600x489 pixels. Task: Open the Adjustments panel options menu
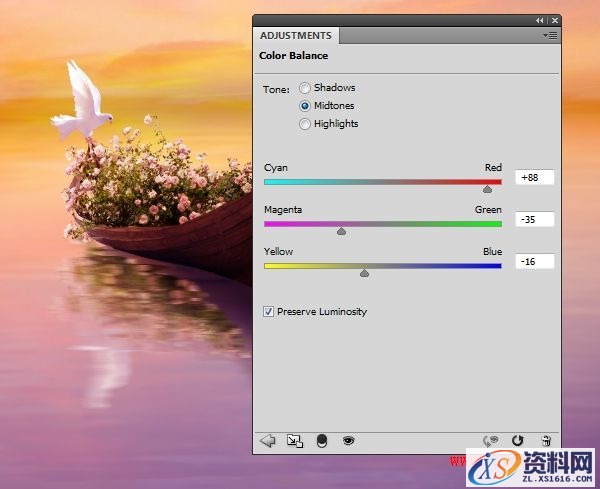click(x=550, y=35)
